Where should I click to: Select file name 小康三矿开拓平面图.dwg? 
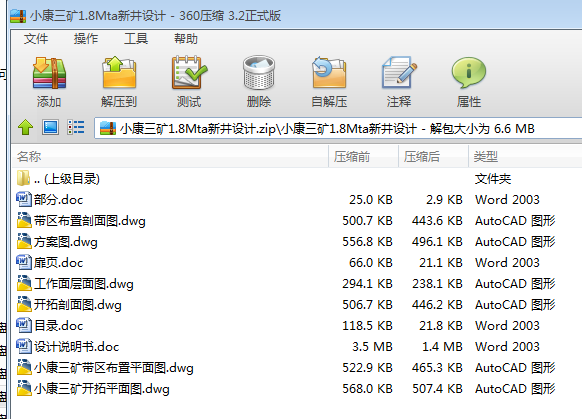click(x=101, y=389)
